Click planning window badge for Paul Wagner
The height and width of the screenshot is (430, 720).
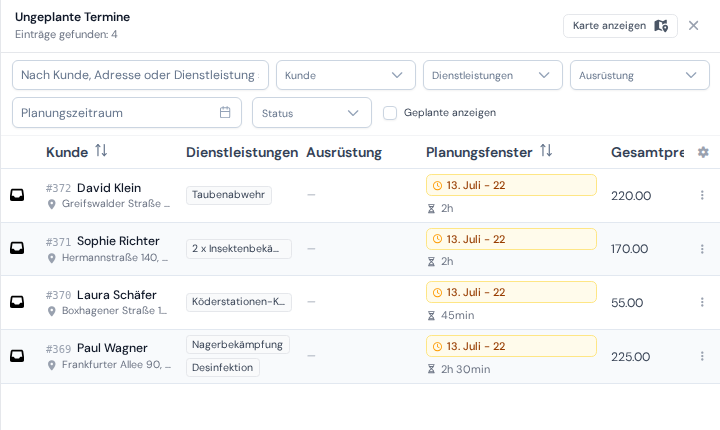(x=511, y=346)
